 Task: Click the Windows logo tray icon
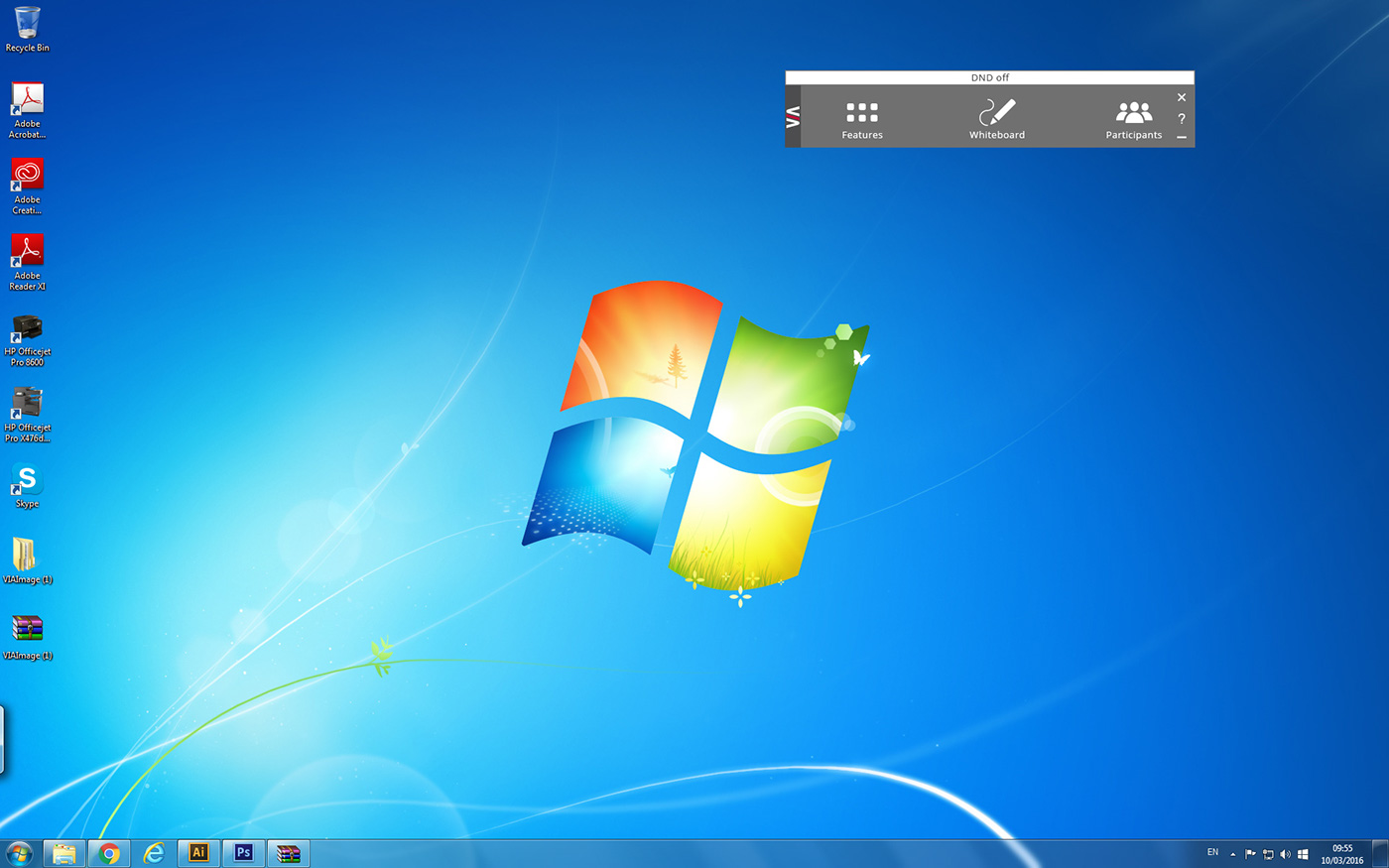(1303, 854)
